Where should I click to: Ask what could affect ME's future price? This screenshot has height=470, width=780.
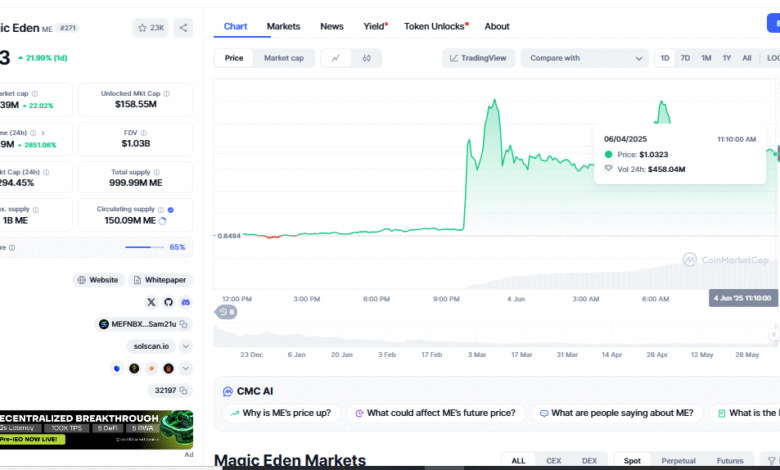[436, 413]
